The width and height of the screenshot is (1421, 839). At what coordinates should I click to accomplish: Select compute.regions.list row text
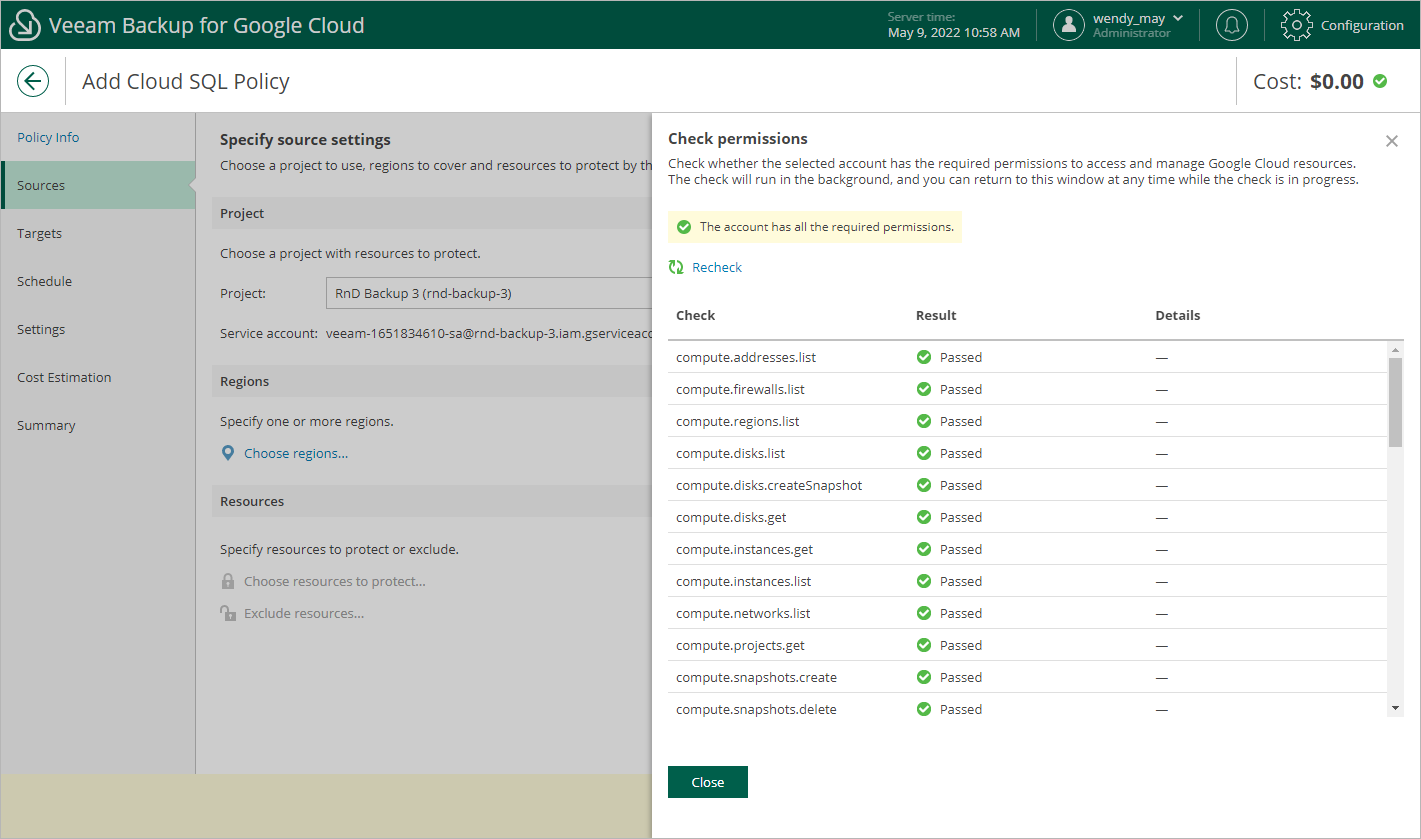pyautogui.click(x=738, y=421)
